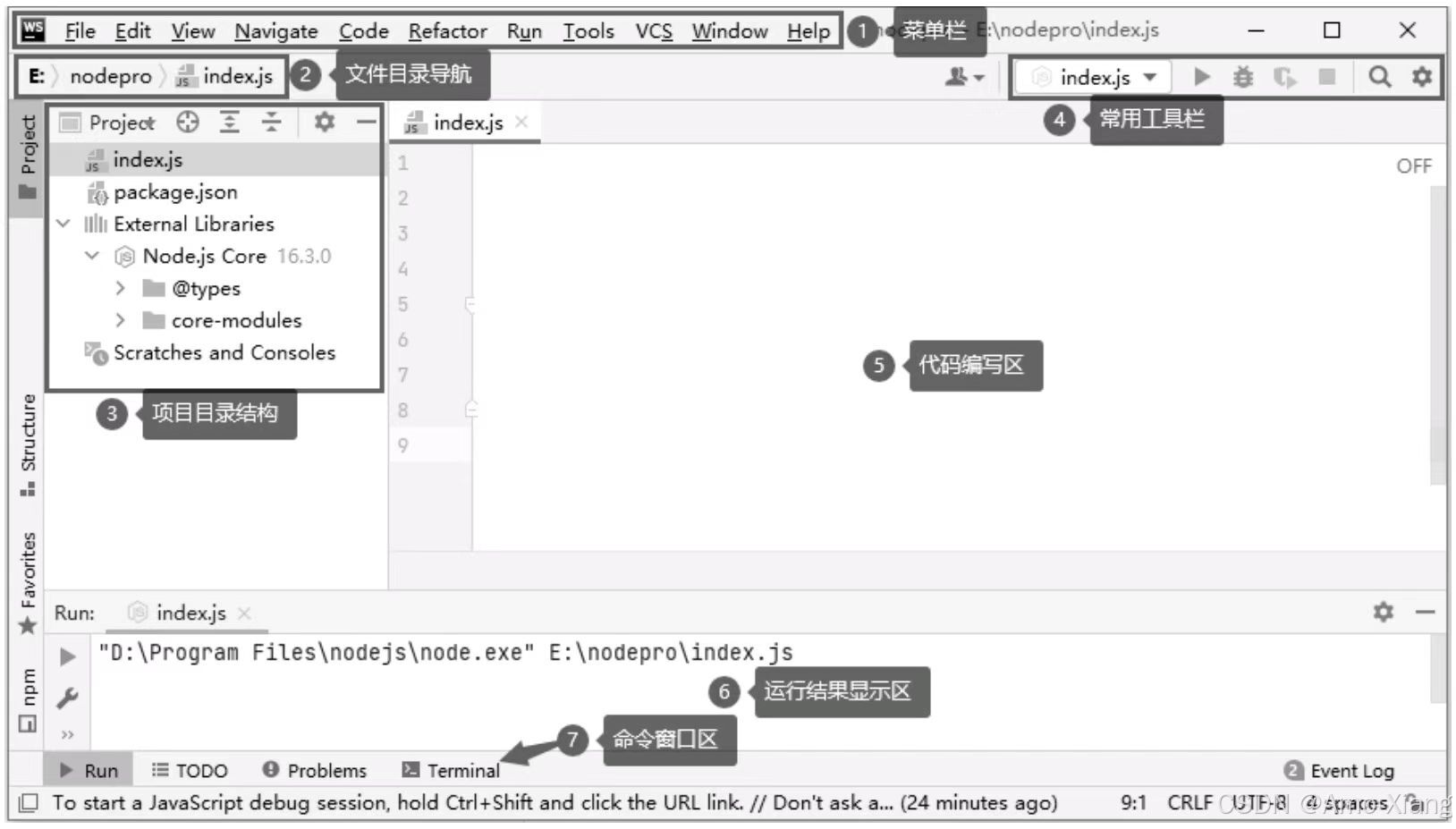Select index.js in the project tree
The height and width of the screenshot is (829, 1456).
[x=216, y=160]
